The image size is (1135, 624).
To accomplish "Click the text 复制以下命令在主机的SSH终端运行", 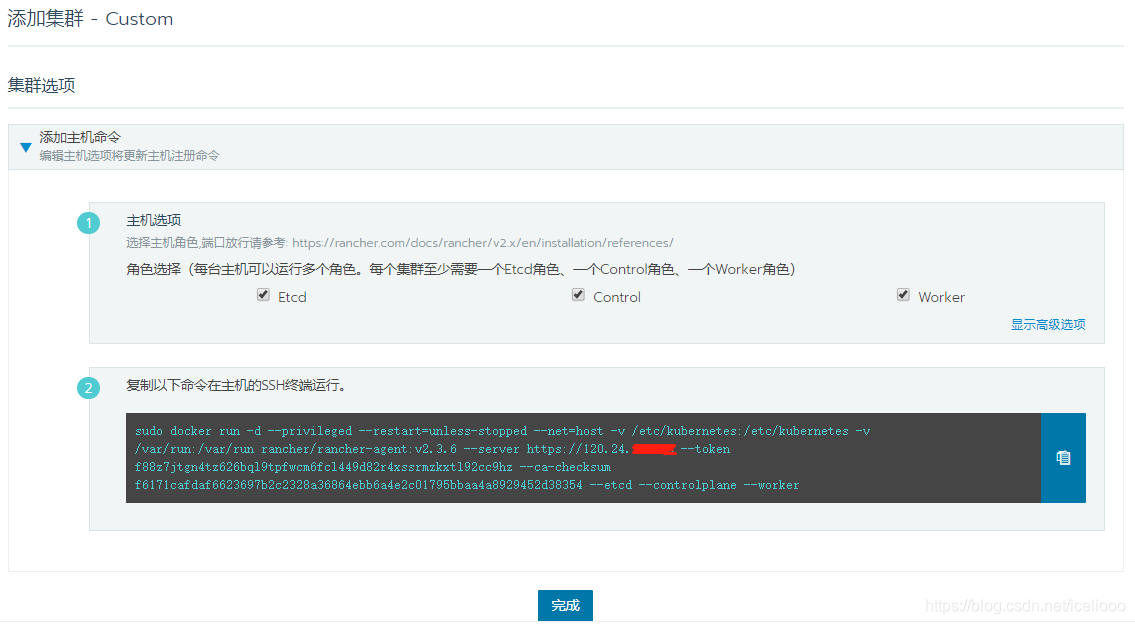I will click(x=236, y=385).
